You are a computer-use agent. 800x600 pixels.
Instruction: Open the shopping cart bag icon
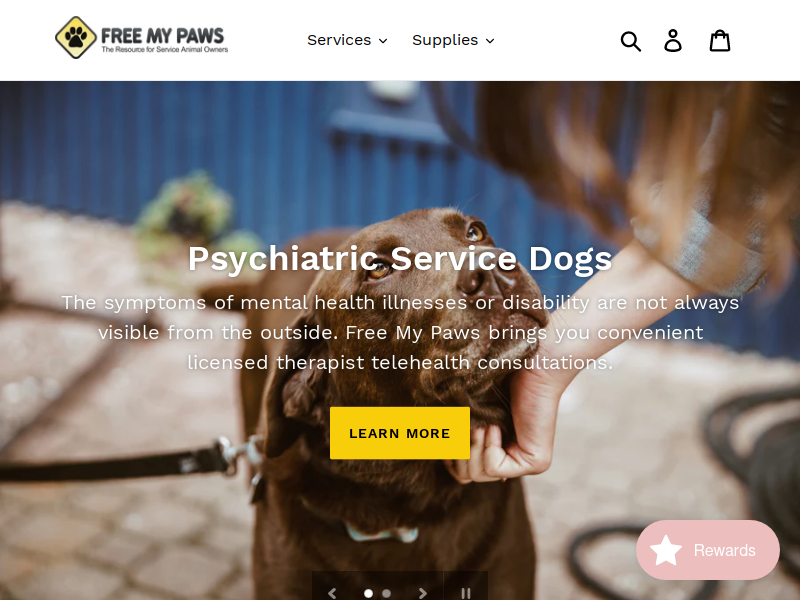pos(720,40)
